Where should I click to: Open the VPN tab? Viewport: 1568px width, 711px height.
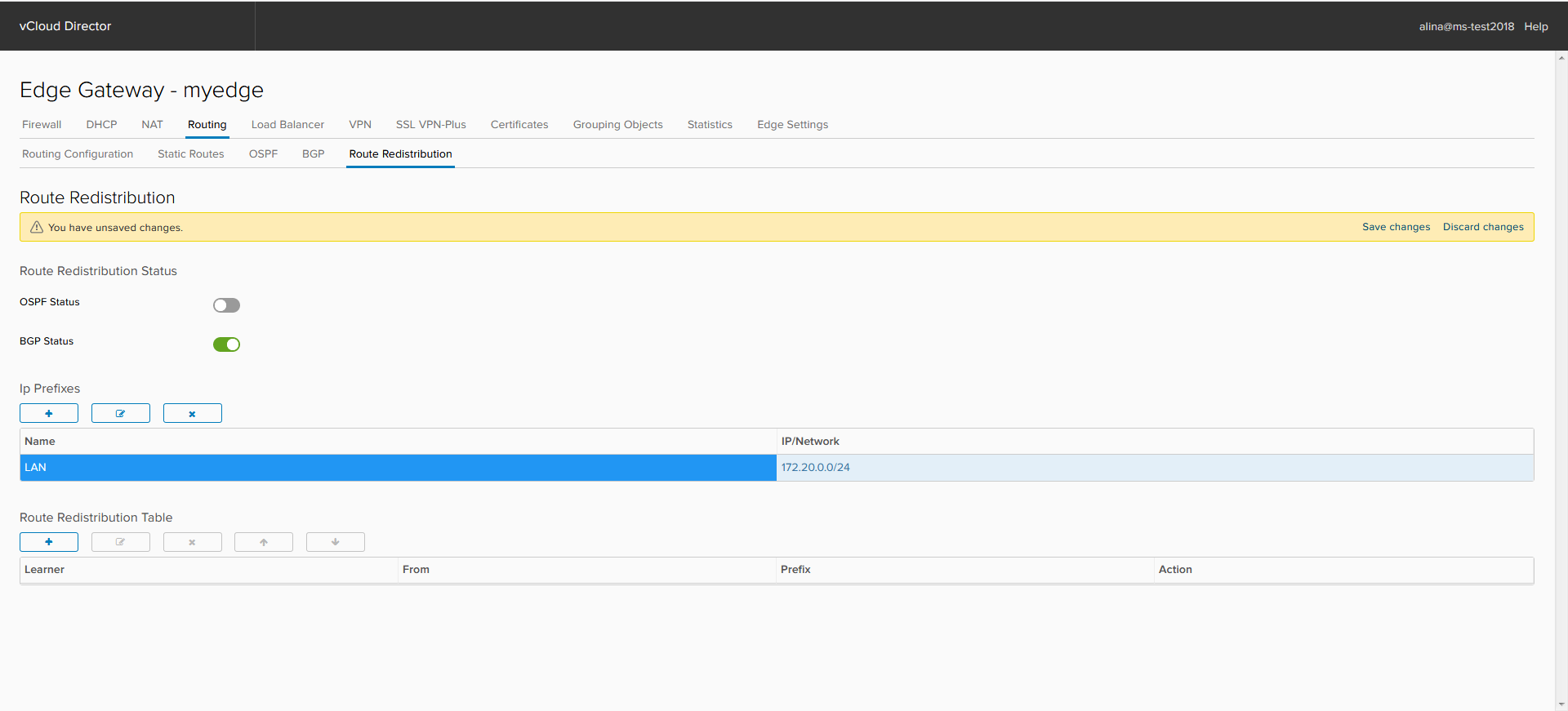360,125
